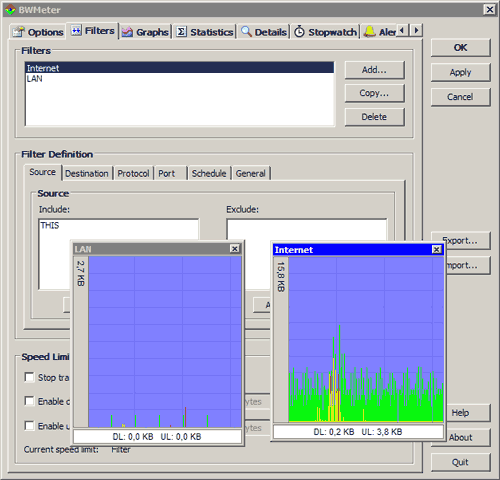
Task: Click the Internet traffic graph area
Action: pyautogui.click(x=366, y=339)
